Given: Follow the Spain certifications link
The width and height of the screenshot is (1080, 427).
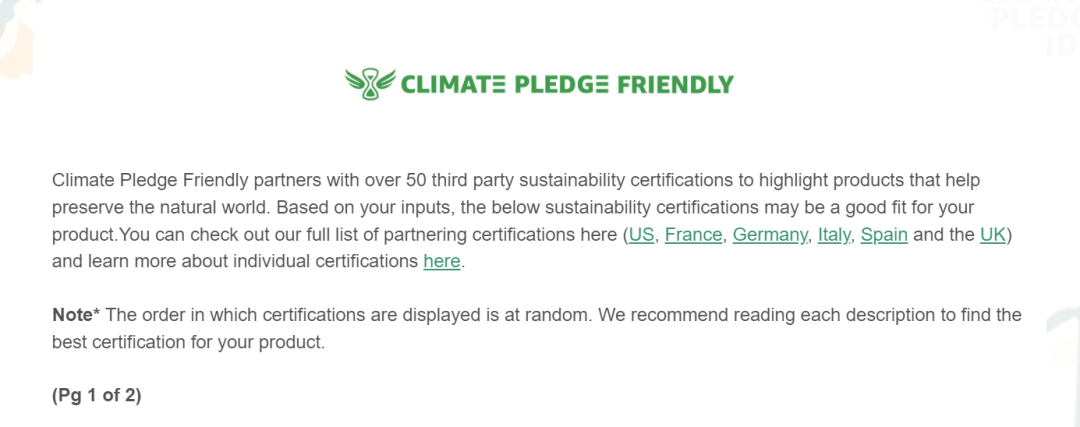Looking at the screenshot, I should tap(884, 235).
